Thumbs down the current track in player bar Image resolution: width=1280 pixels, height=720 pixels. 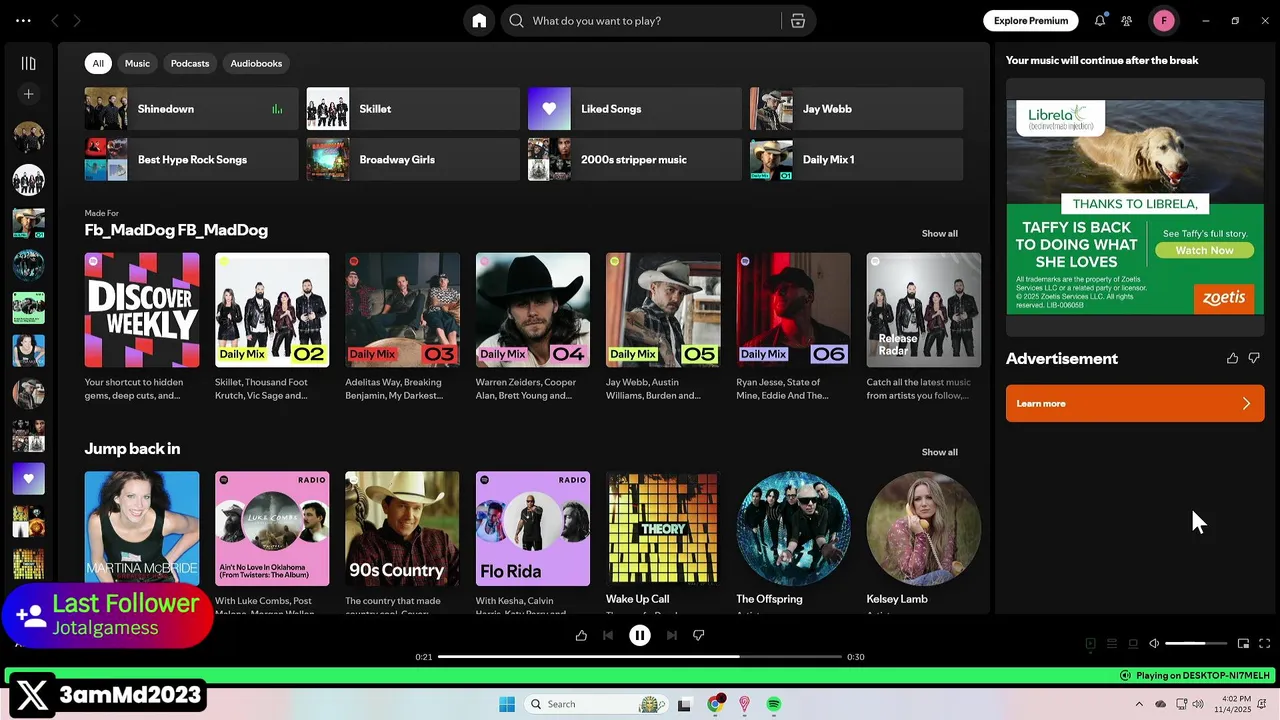(x=699, y=635)
